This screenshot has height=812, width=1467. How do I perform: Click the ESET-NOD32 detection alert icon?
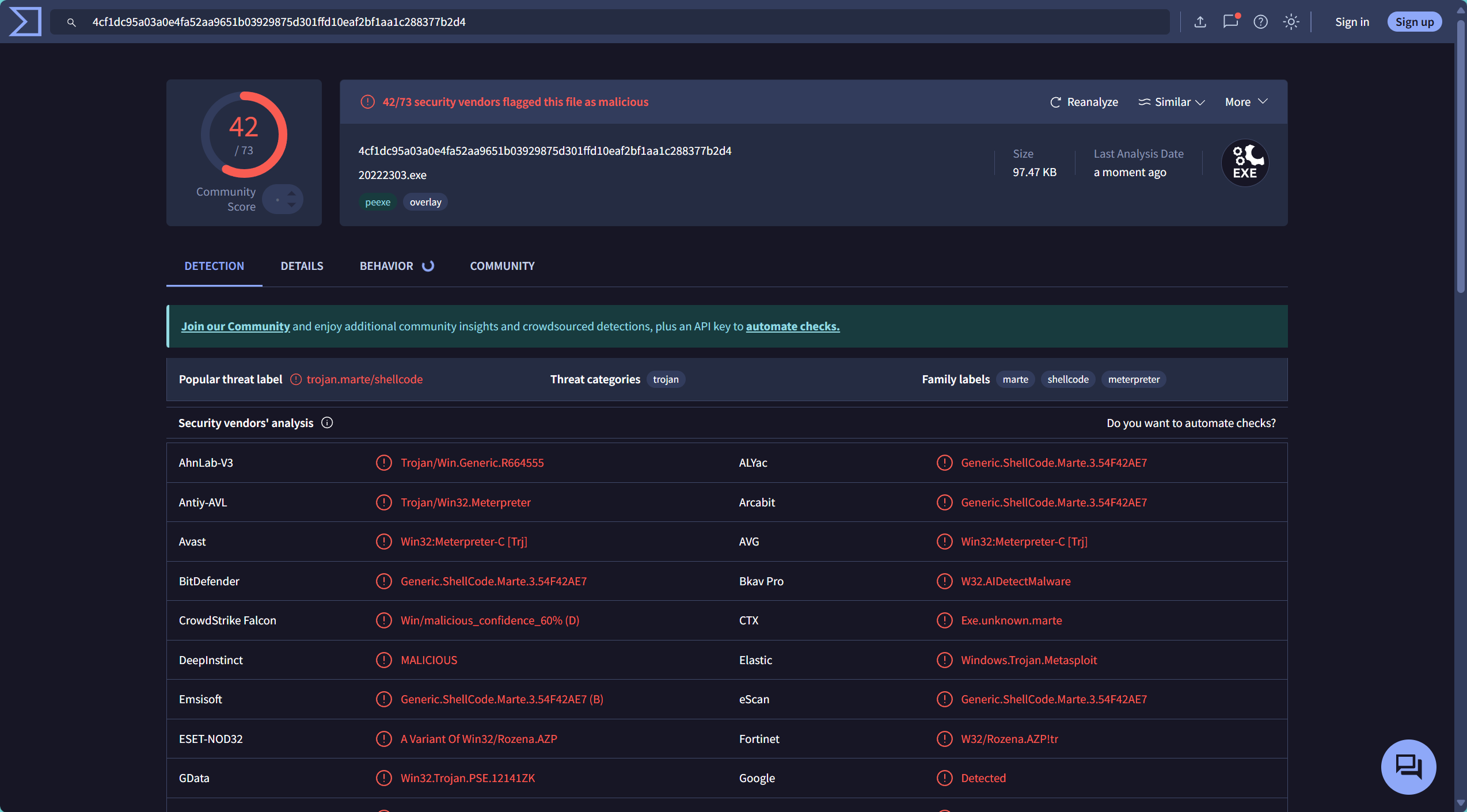click(383, 739)
